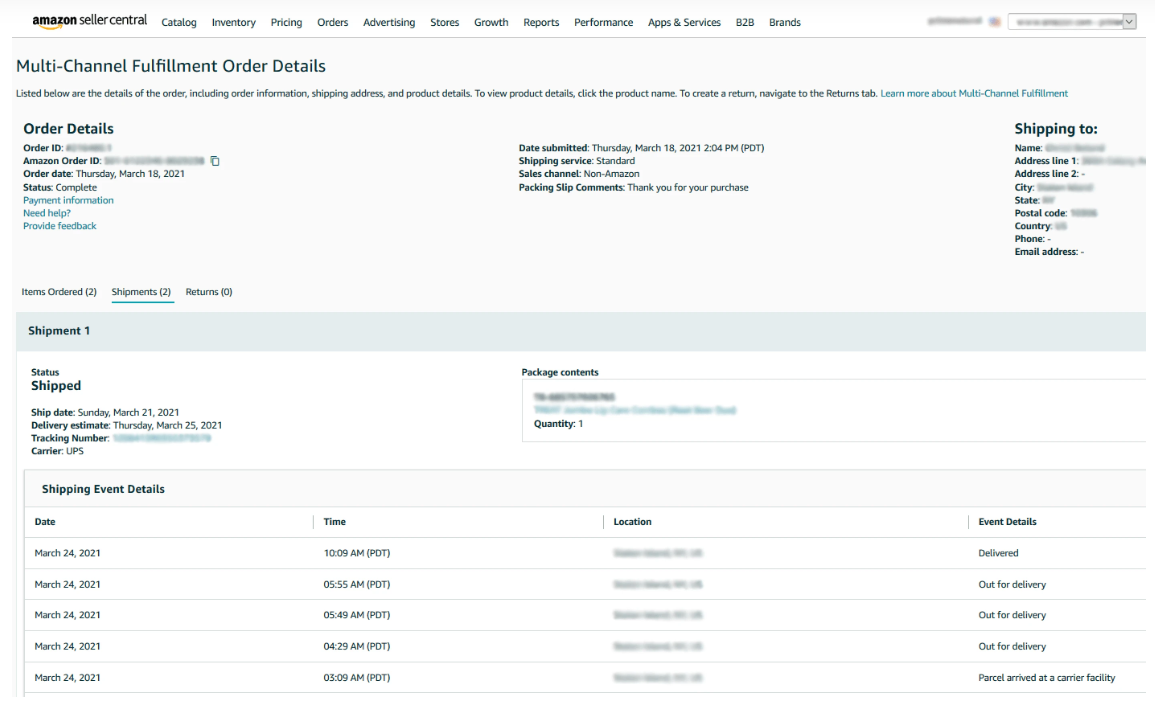Open Learn more about Multi-Channel Fulfillment link
The width and height of the screenshot is (1155, 721).
point(973,93)
